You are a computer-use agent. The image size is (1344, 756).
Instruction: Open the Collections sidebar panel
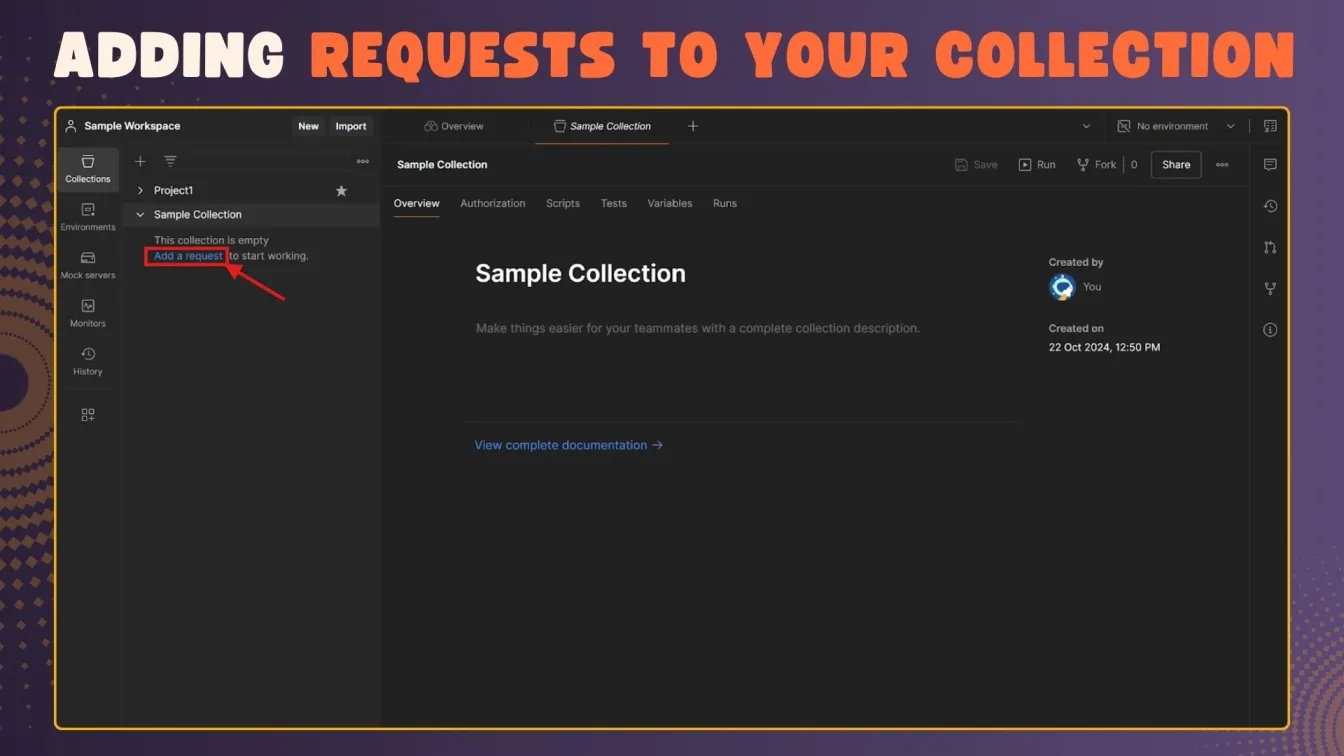tap(88, 169)
